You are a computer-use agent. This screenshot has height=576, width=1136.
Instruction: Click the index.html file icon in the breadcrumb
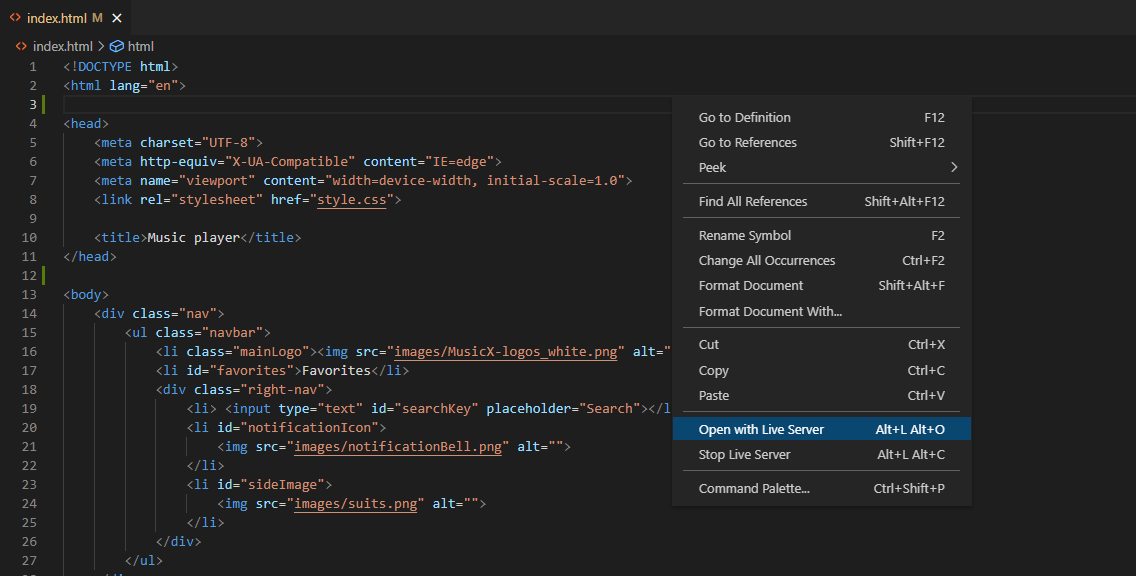pos(21,46)
